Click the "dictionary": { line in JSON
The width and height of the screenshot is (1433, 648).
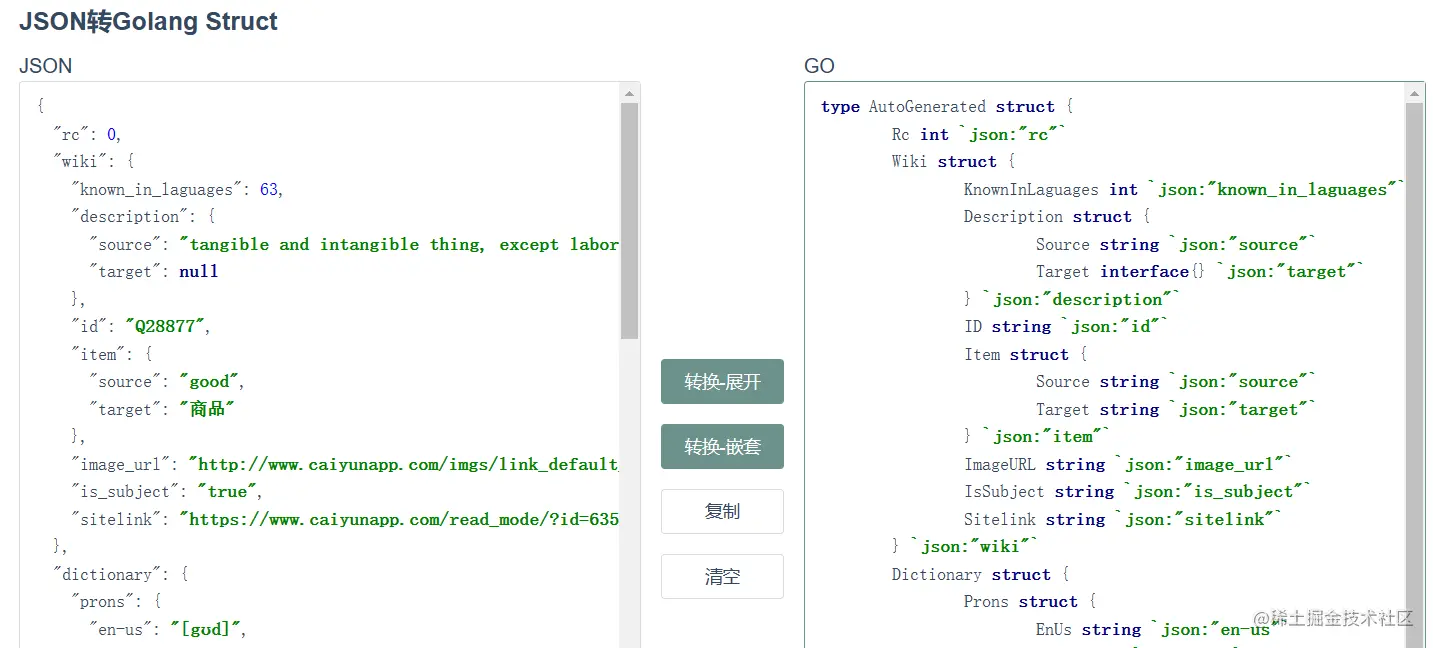121,574
